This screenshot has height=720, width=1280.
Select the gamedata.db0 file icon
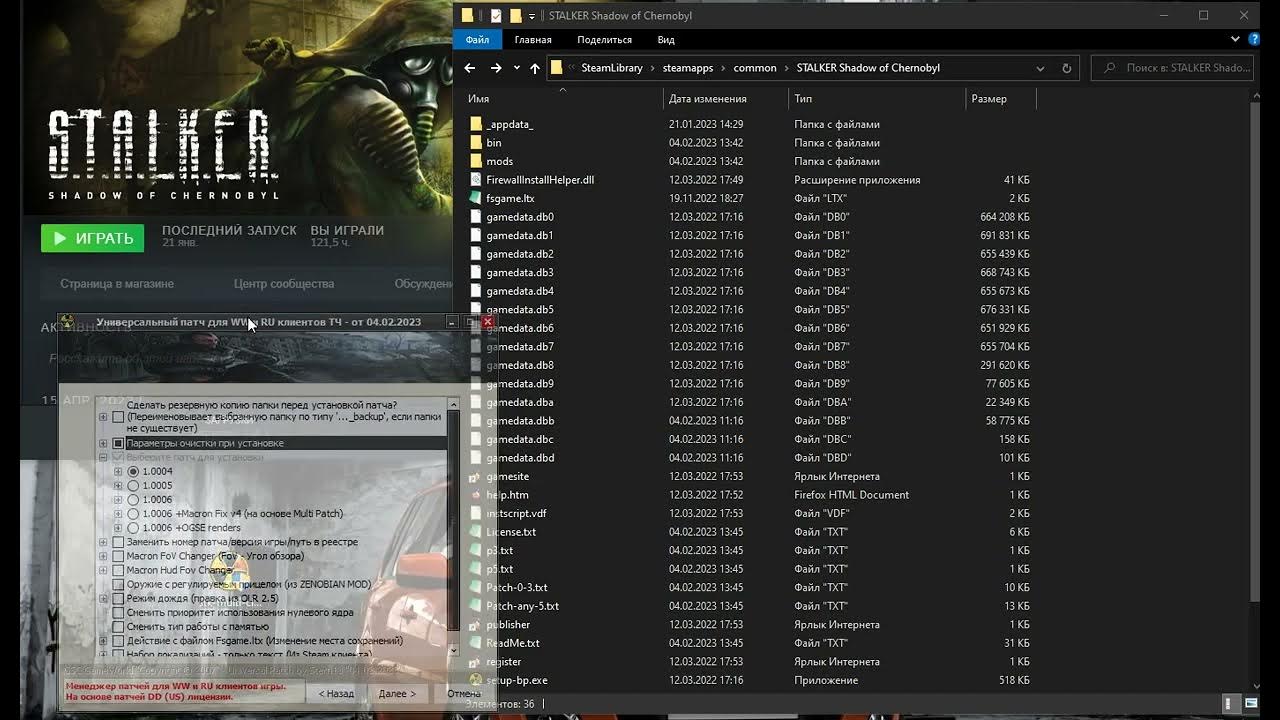click(476, 217)
